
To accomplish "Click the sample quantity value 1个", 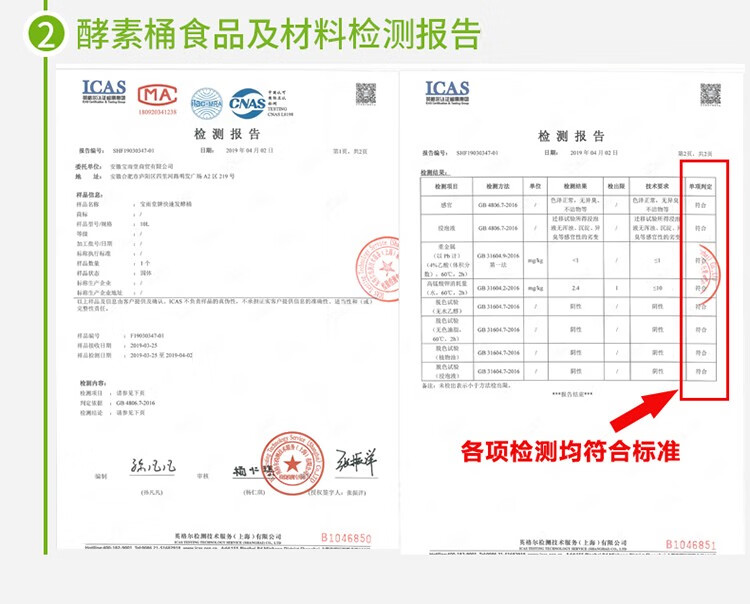I will [x=145, y=264].
